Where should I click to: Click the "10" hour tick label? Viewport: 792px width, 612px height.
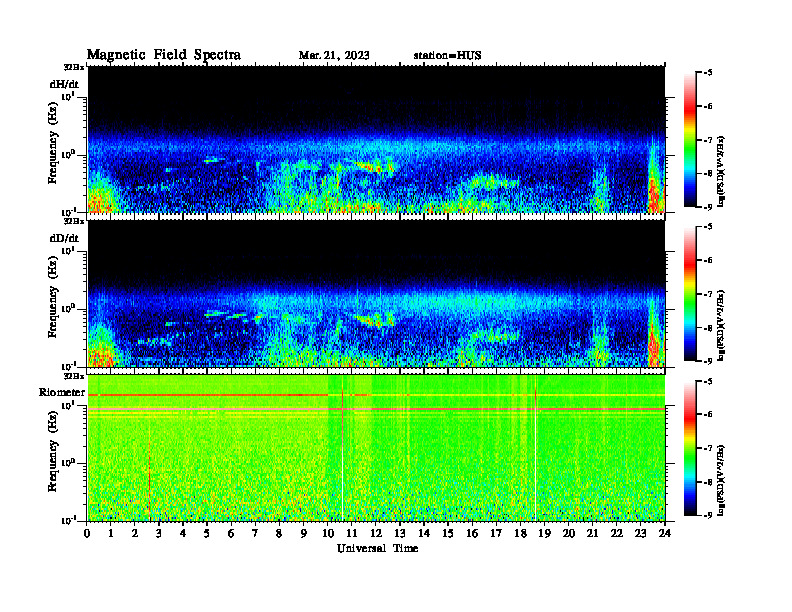pyautogui.click(x=328, y=533)
